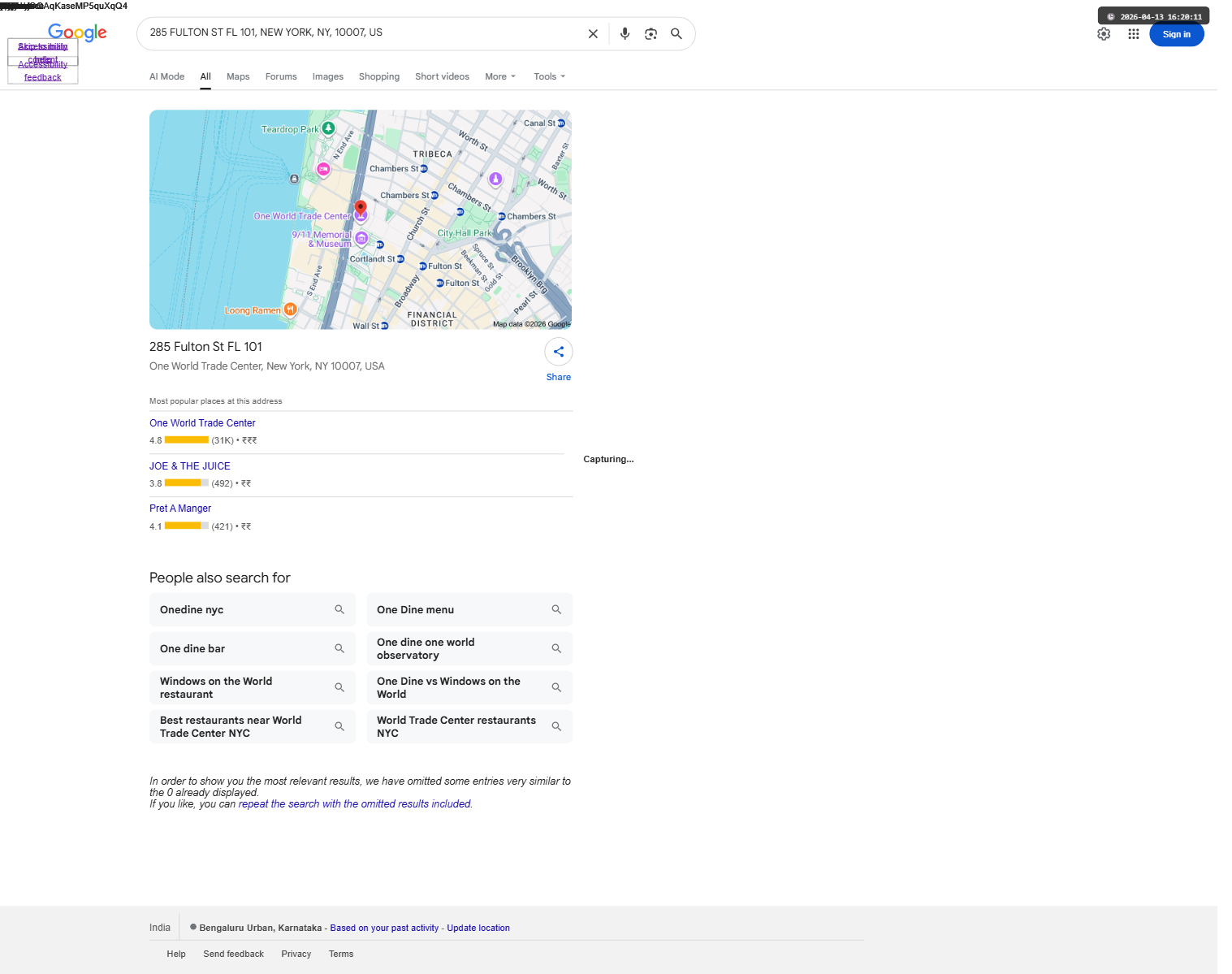Open Google settings gear icon
This screenshot has height=974, width=1232.
tap(1104, 34)
